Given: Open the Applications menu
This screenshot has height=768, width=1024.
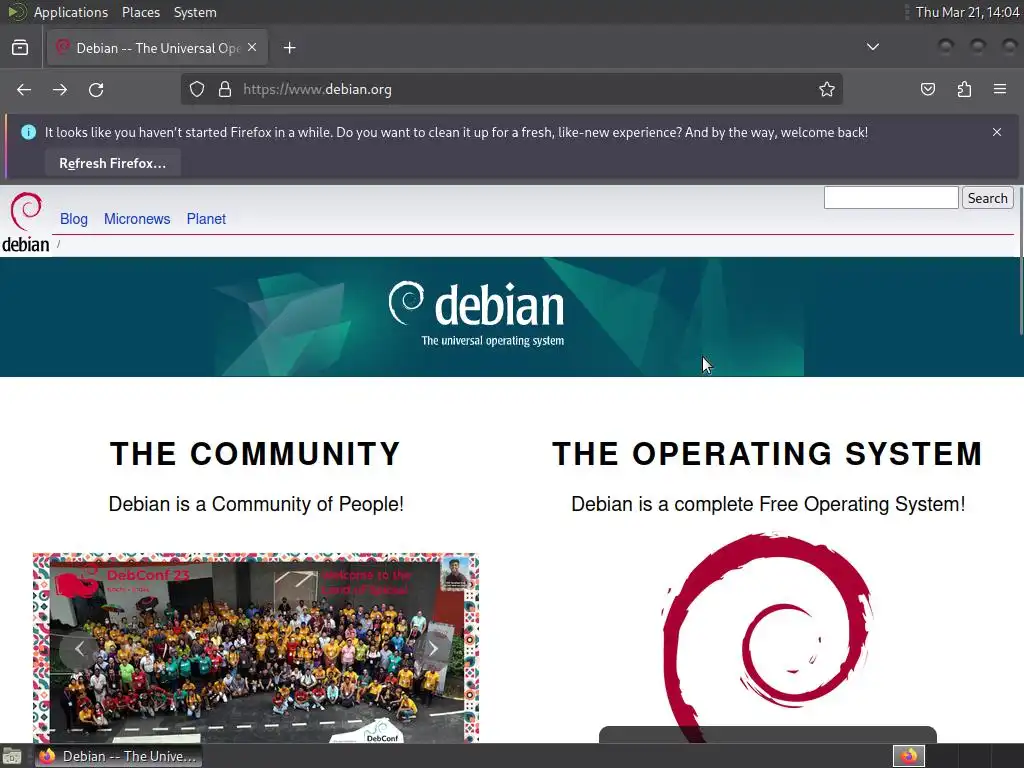Looking at the screenshot, I should pos(71,12).
